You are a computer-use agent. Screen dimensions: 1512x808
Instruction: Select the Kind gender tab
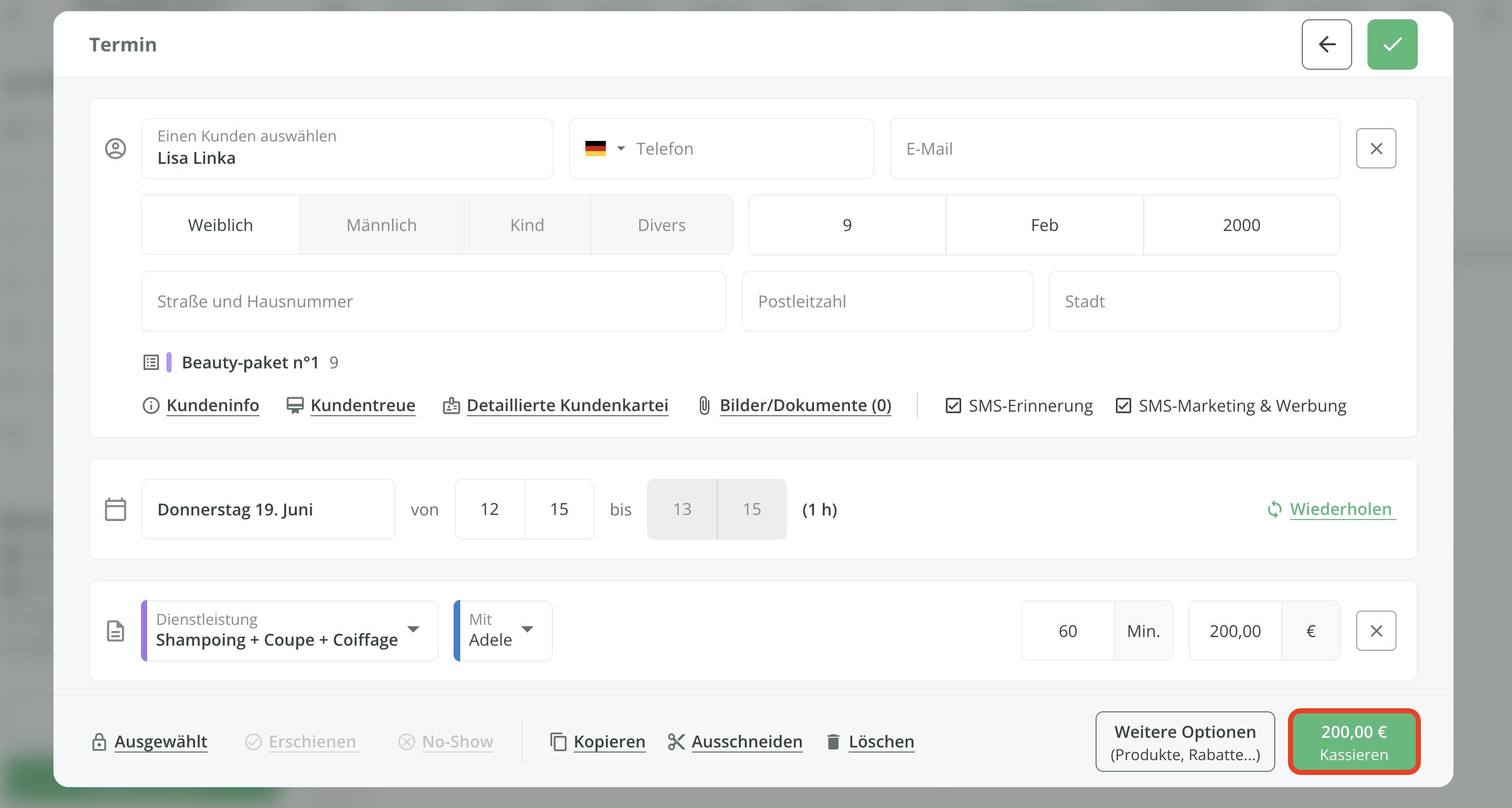point(526,225)
